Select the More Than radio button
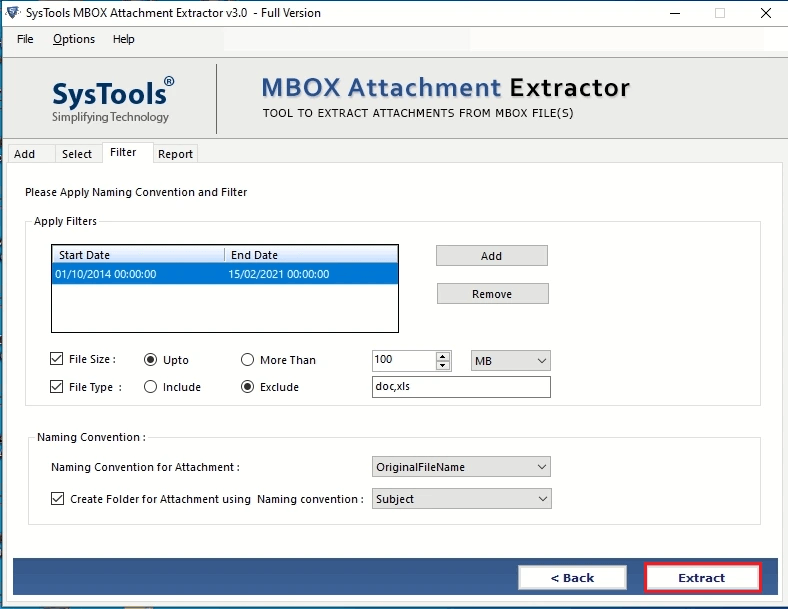Viewport: 788px width, 609px height. point(247,360)
